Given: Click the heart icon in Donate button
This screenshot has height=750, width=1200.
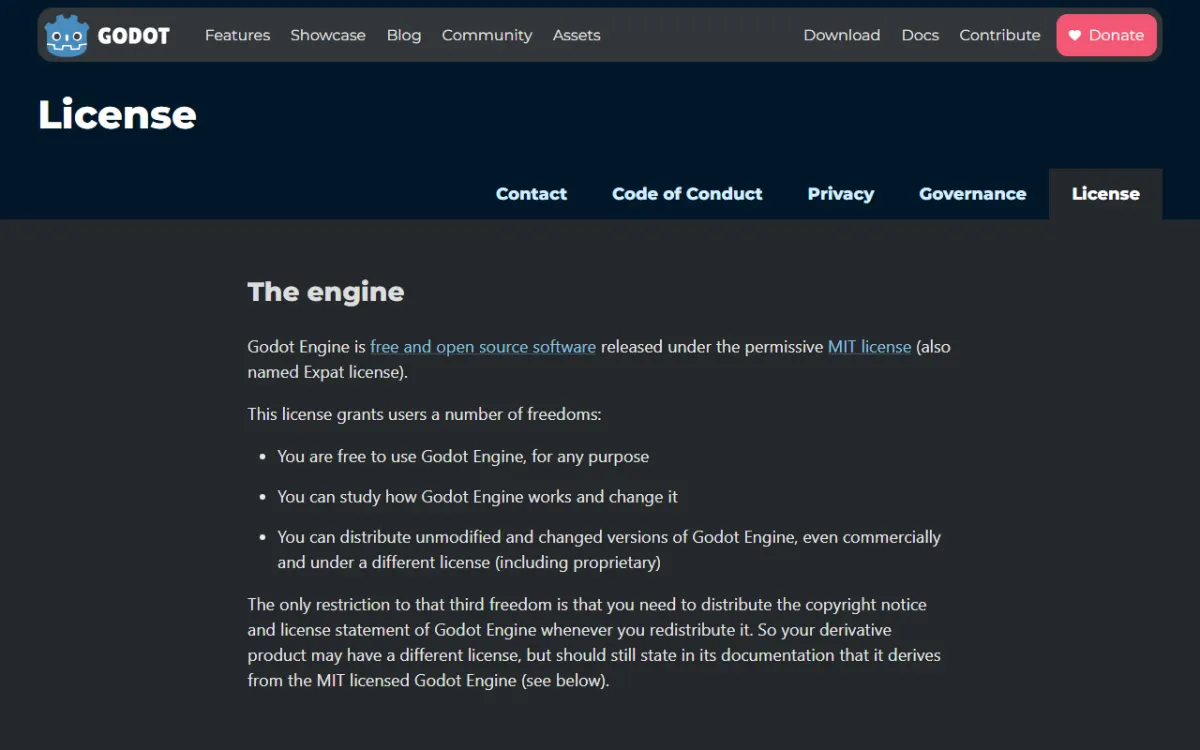Looking at the screenshot, I should pos(1076,35).
